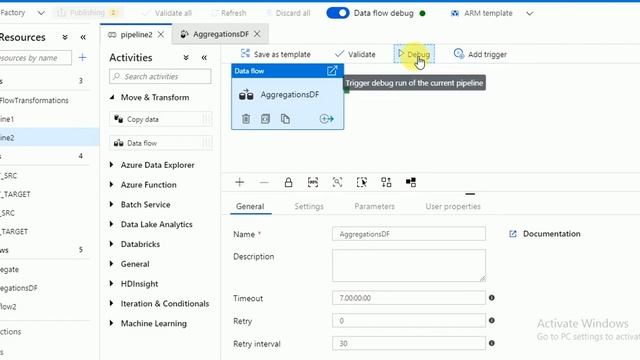The height and width of the screenshot is (360, 640).
Task: Click Save as template
Action: point(276,54)
